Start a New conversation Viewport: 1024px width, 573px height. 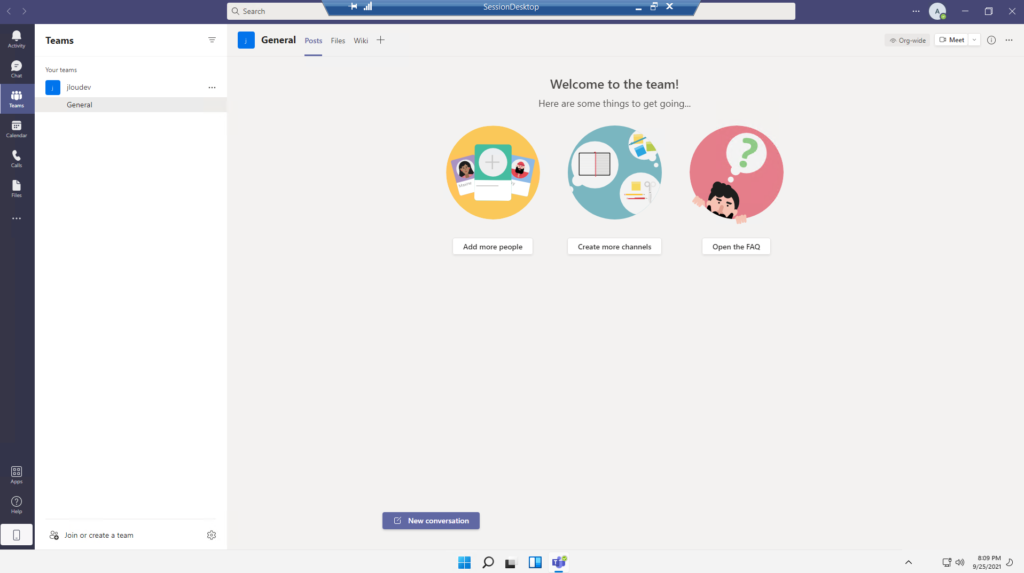pos(431,521)
